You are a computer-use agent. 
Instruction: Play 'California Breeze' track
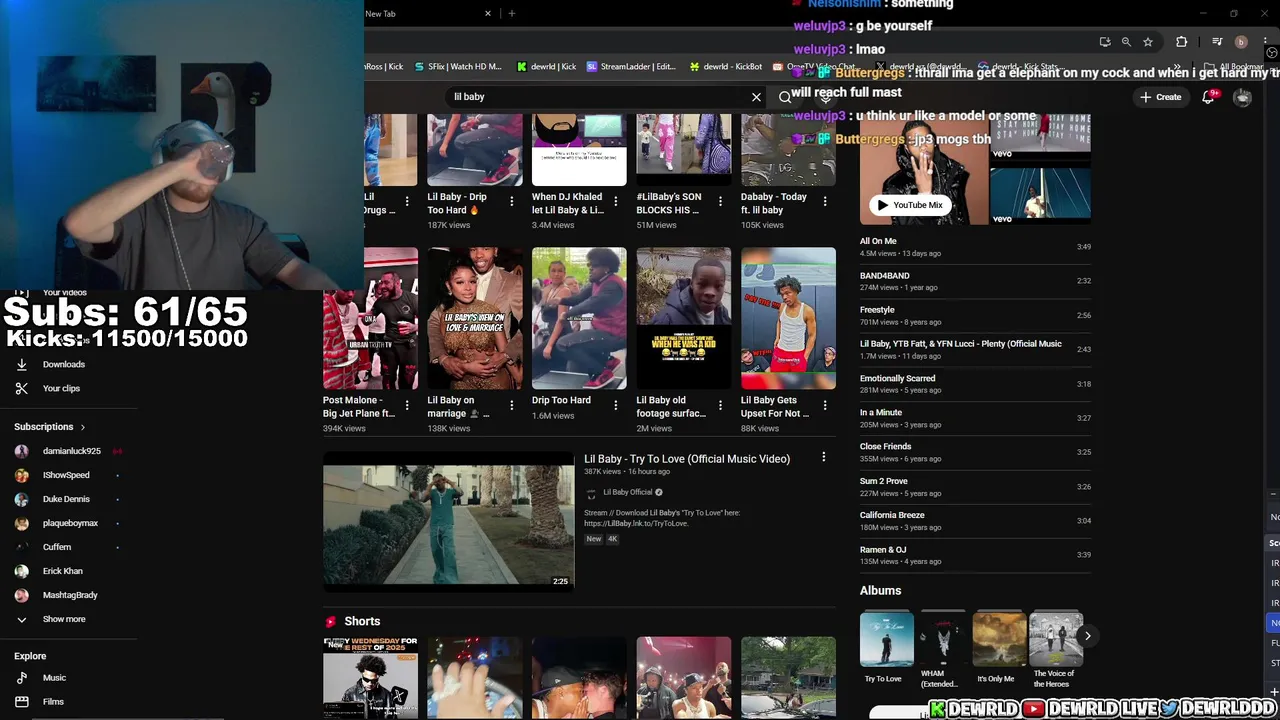[x=975, y=521]
